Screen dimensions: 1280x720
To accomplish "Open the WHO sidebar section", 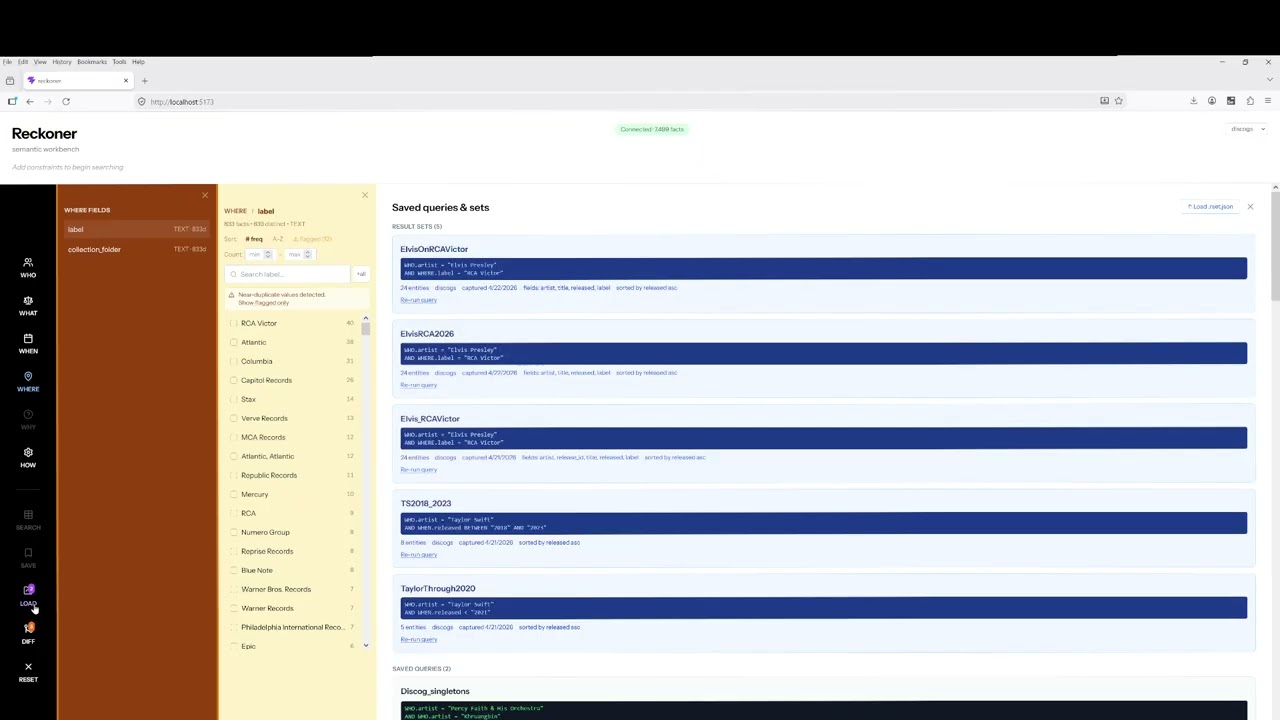I will [x=28, y=267].
